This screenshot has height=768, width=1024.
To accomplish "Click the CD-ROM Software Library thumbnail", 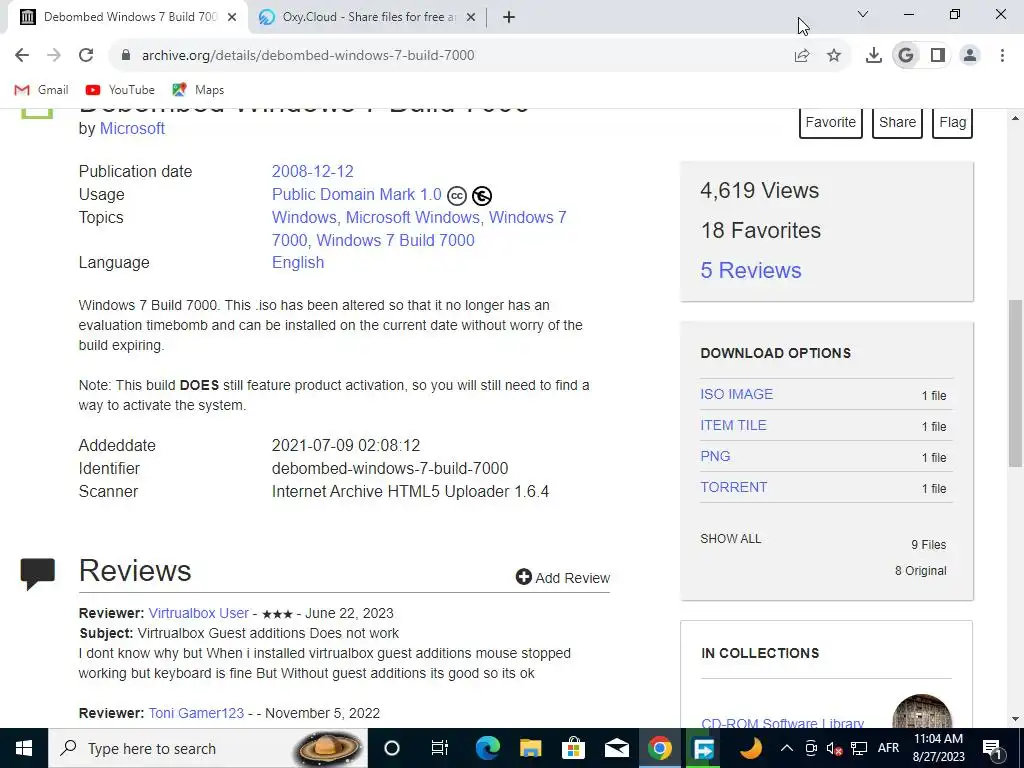I will pyautogui.click(x=921, y=711).
